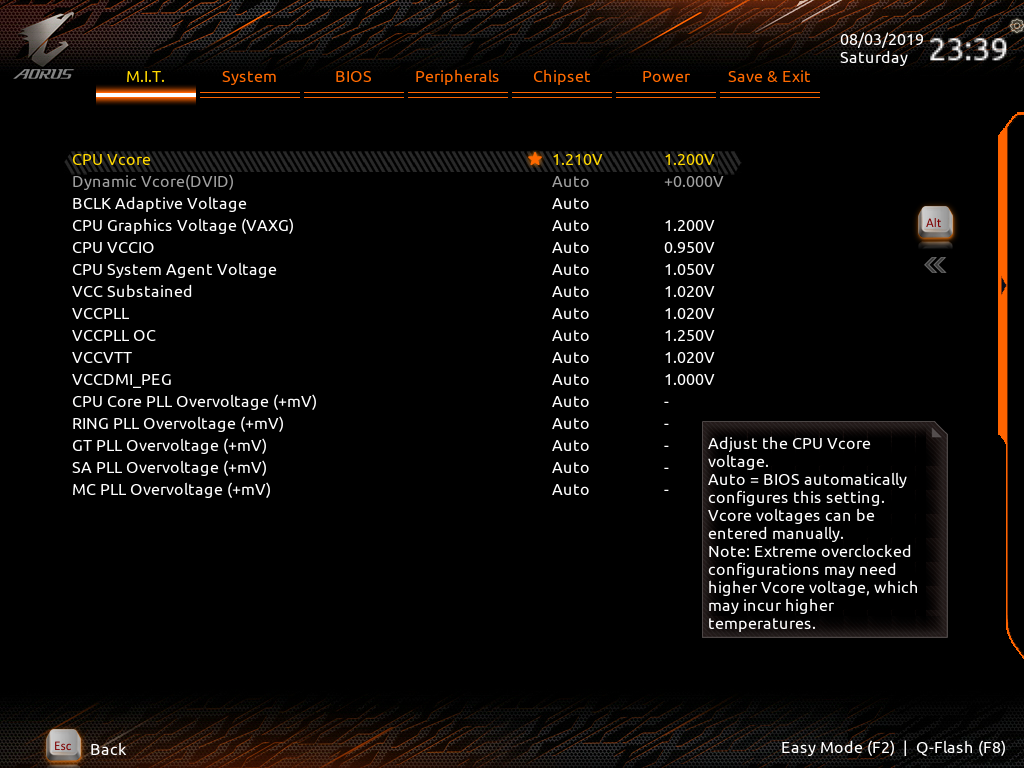The width and height of the screenshot is (1024, 768).
Task: Click the help box corner fold icon
Action: (938, 432)
